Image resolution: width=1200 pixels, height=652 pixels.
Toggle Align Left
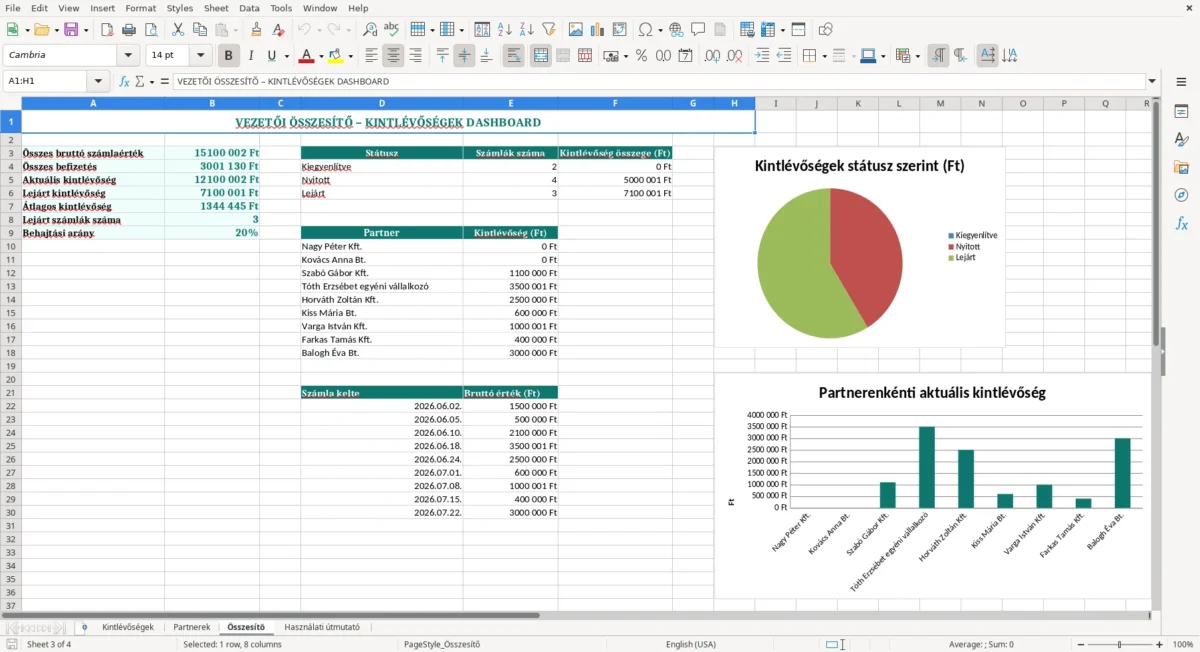[371, 56]
